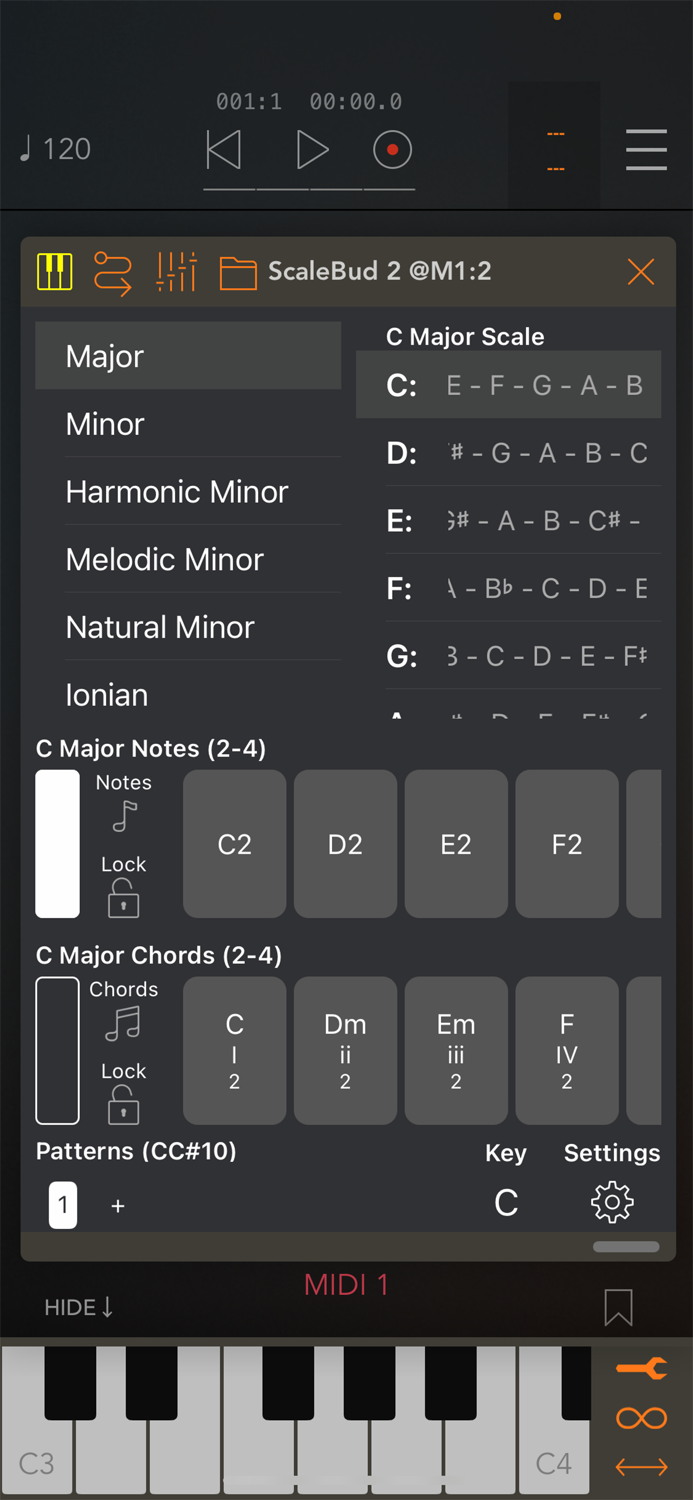Toggle the Notes Lock padlock
This screenshot has height=1500, width=693.
click(122, 898)
